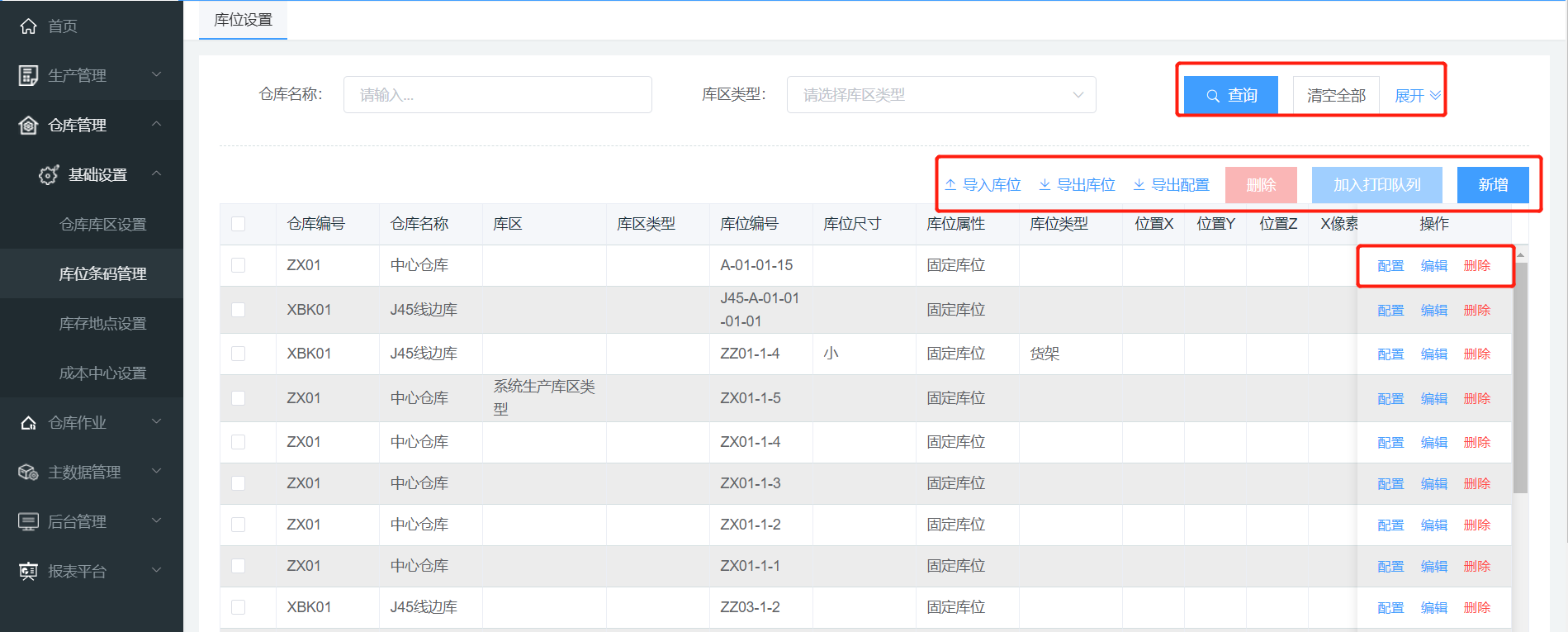Click the 主数据管理 cube icon

click(x=28, y=473)
